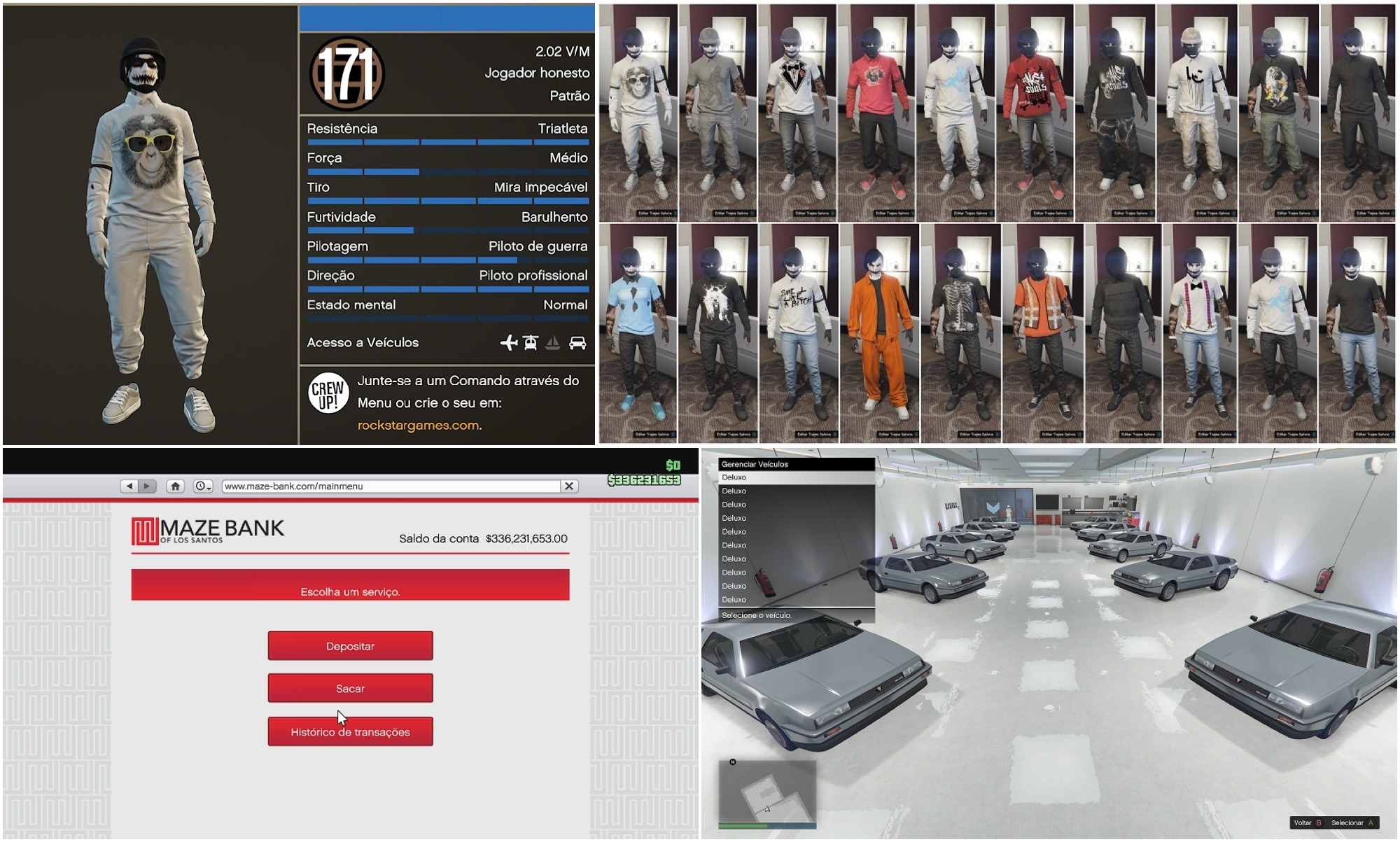The image size is (1400, 842).
Task: Click the rank 171 globe badge
Action: point(347,73)
